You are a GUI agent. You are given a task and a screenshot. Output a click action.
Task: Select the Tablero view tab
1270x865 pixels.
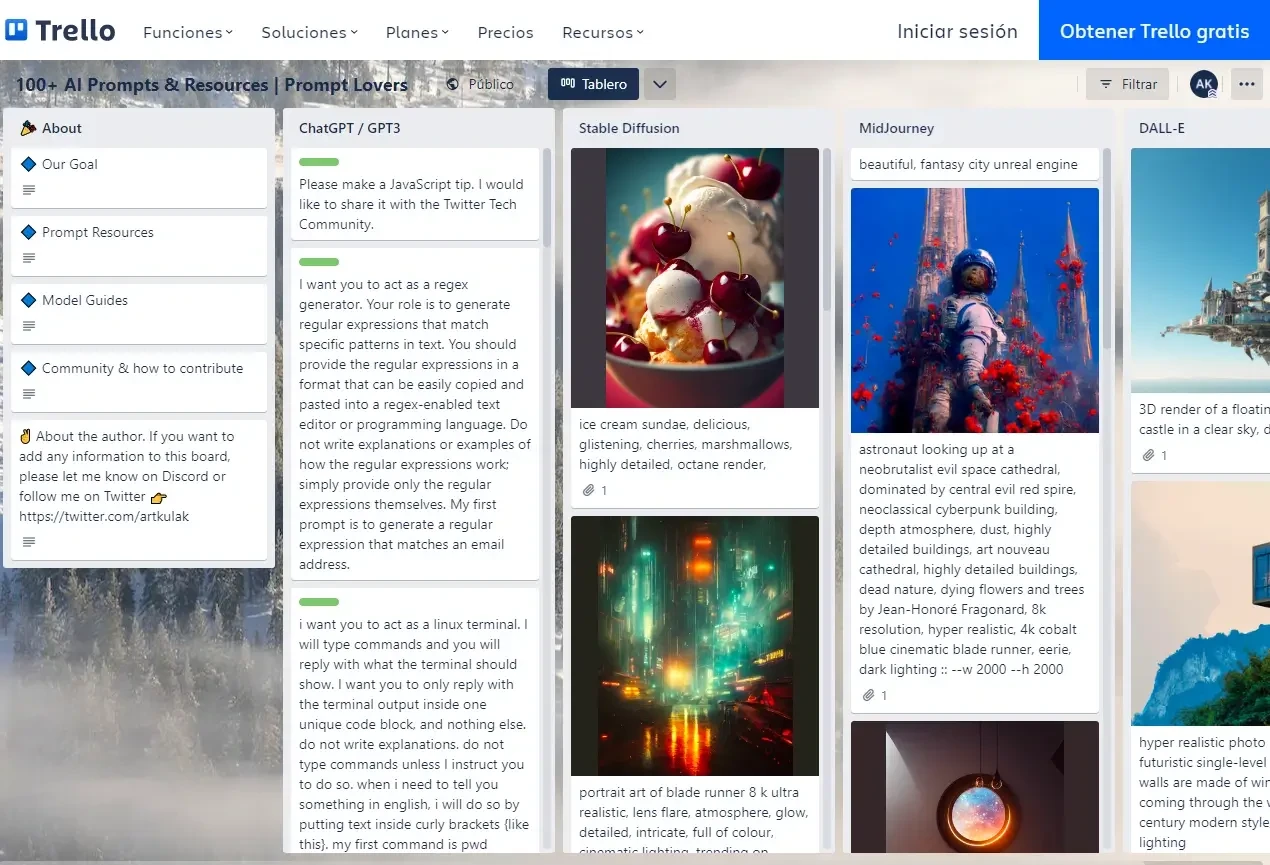tap(593, 84)
